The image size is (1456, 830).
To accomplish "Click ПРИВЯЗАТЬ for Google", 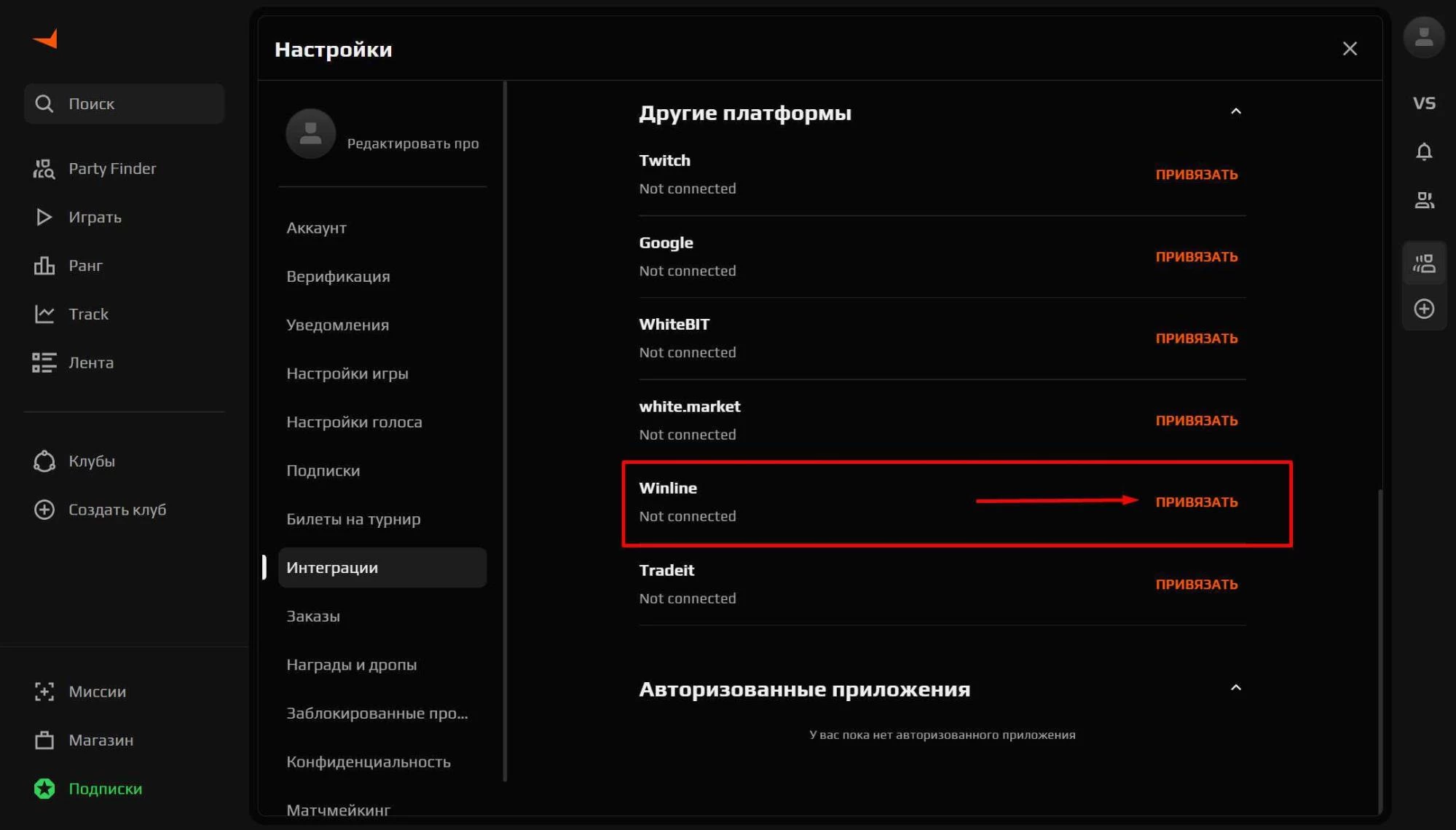I will coord(1196,257).
